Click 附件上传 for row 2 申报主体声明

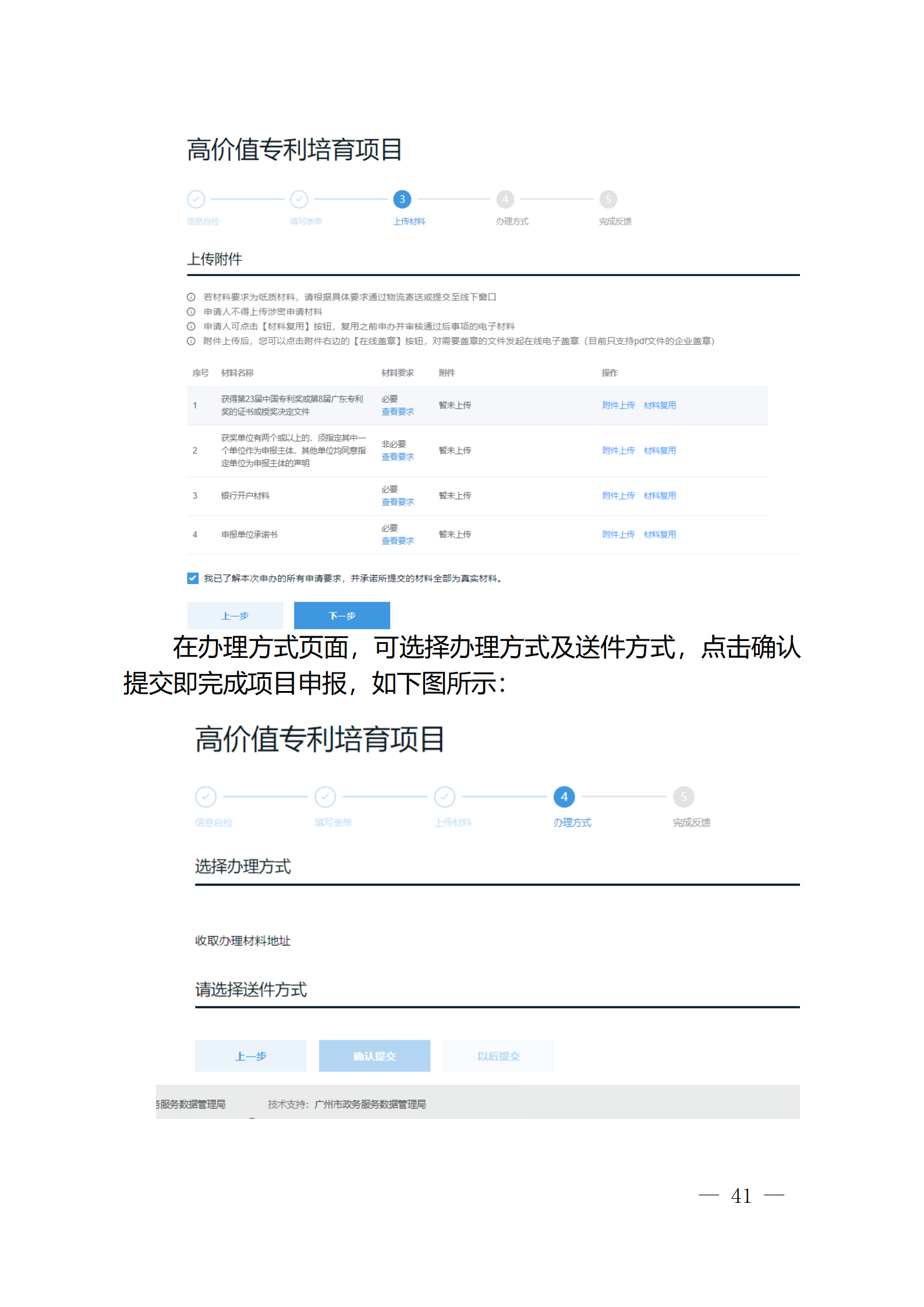point(618,451)
